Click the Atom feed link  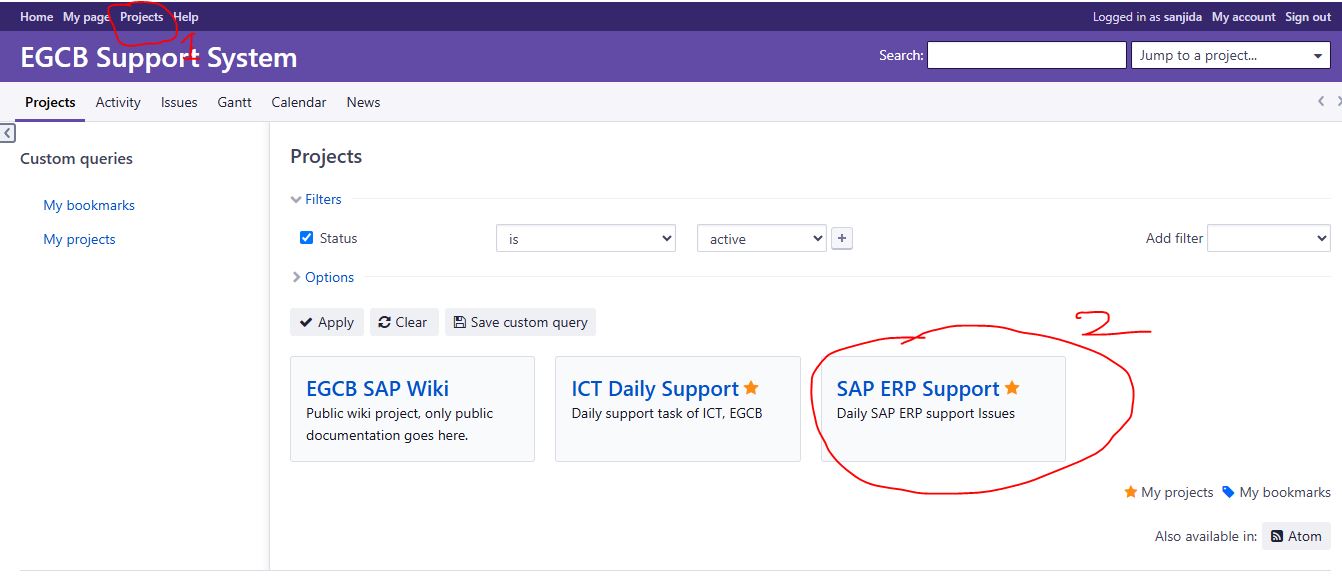click(x=1296, y=536)
